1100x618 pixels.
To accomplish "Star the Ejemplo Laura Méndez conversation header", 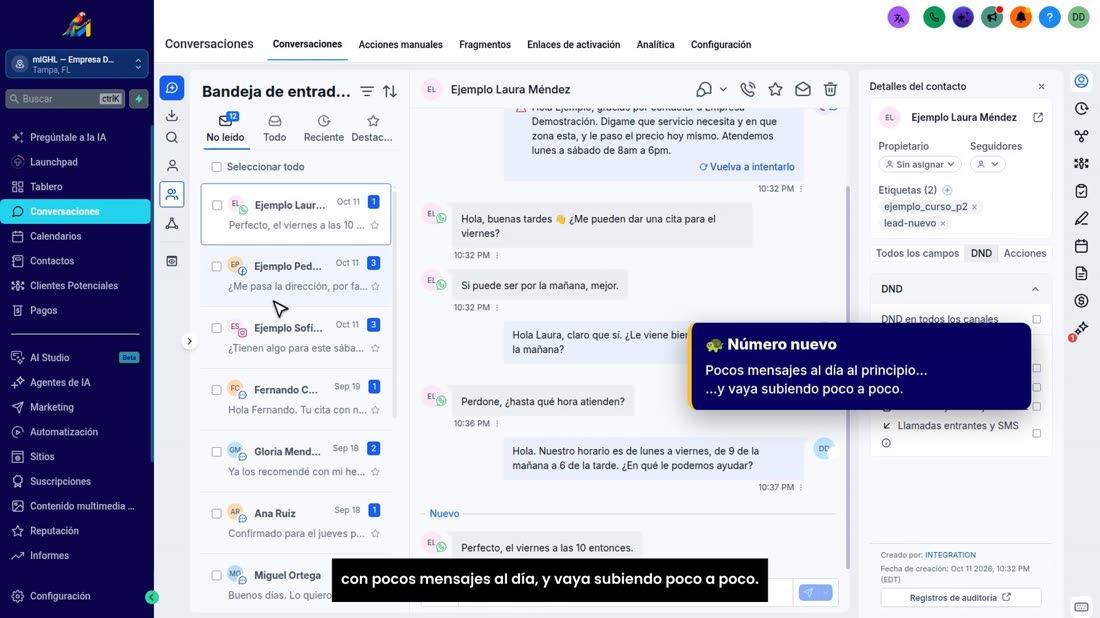I will point(775,90).
